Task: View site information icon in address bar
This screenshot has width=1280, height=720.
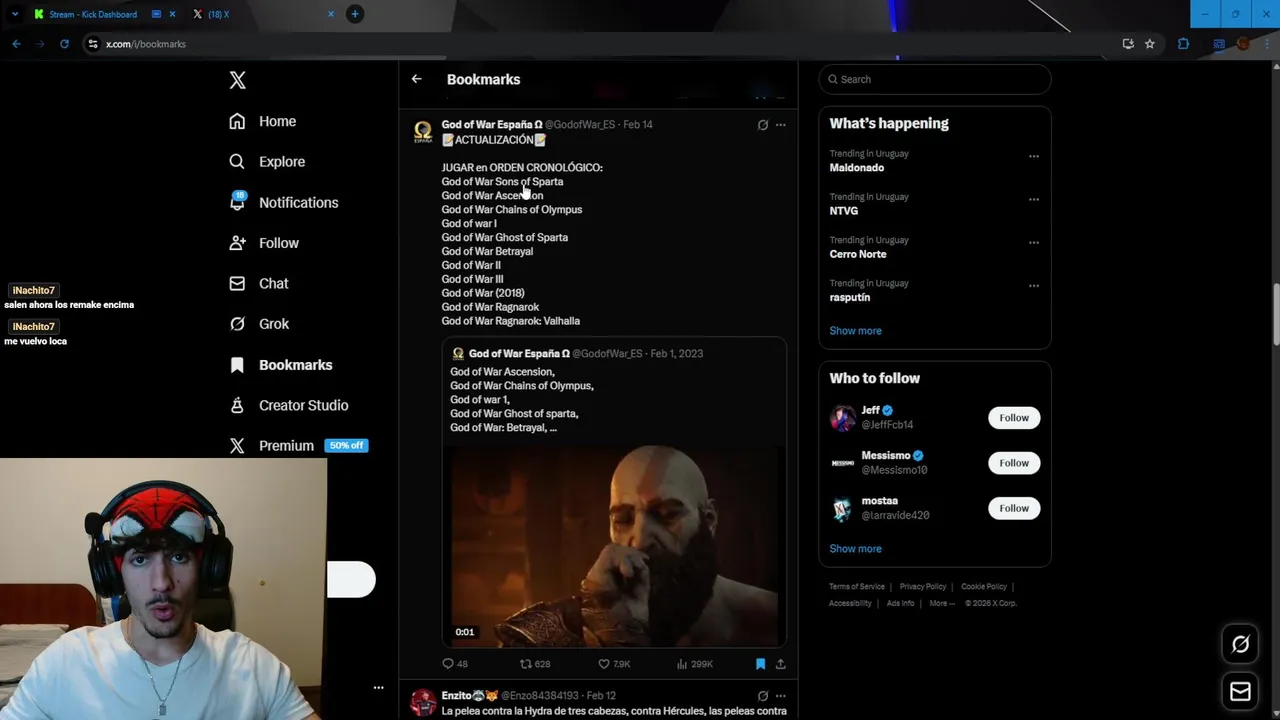Action: click(x=93, y=44)
